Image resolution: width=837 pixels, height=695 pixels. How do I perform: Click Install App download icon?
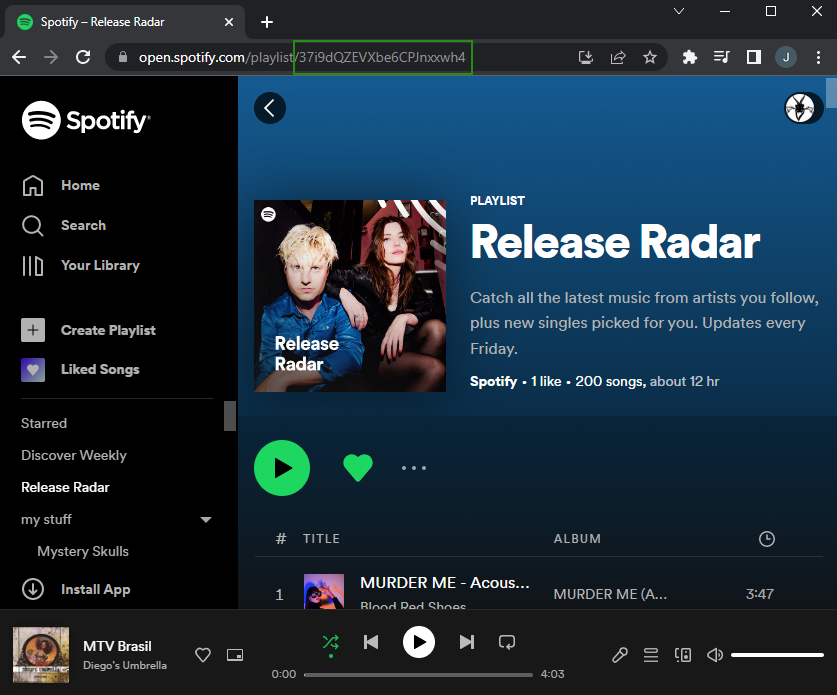(33, 589)
